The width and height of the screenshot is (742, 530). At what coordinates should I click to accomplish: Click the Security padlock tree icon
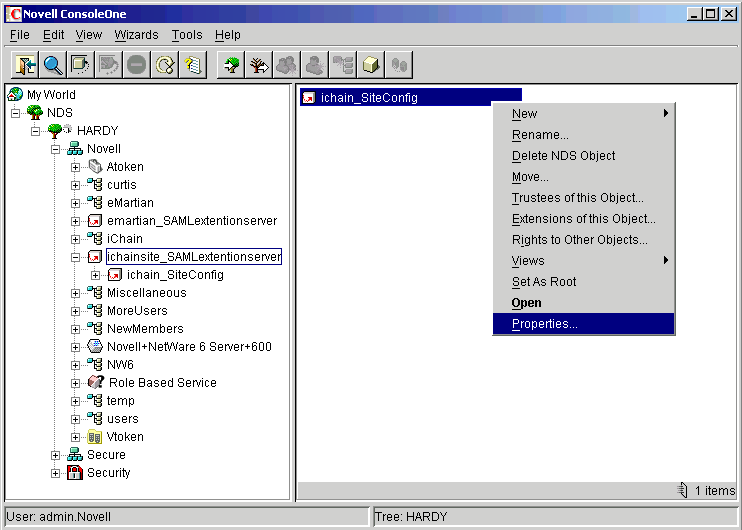(x=74, y=473)
